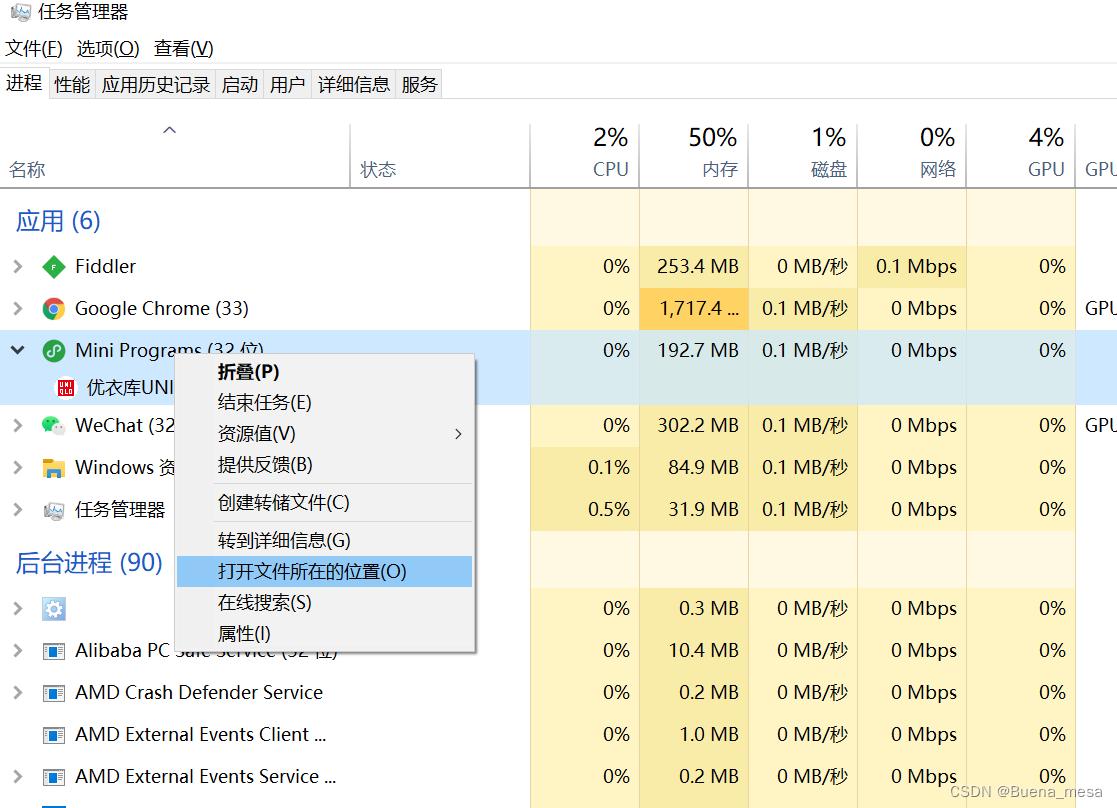This screenshot has width=1117, height=808.
Task: Click the unnamed gear icon in background processes
Action: tap(53, 608)
